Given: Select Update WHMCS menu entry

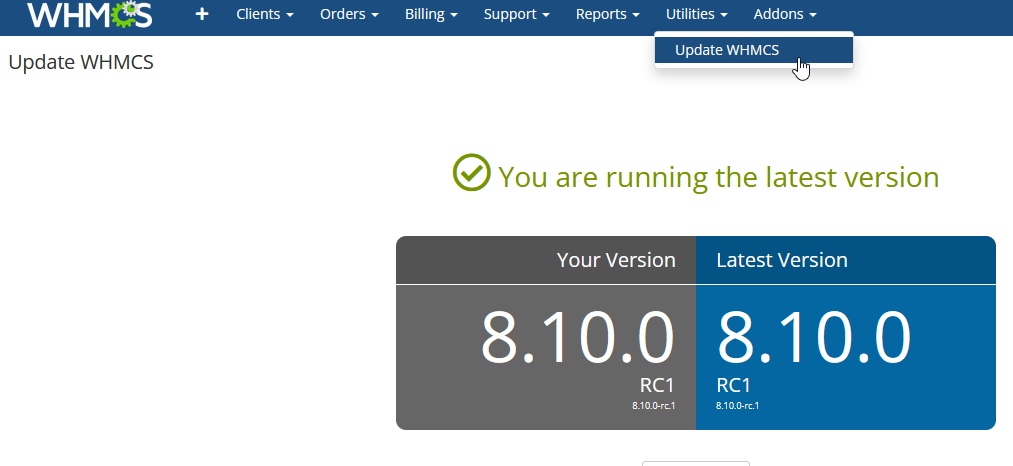Looking at the screenshot, I should (x=754, y=50).
